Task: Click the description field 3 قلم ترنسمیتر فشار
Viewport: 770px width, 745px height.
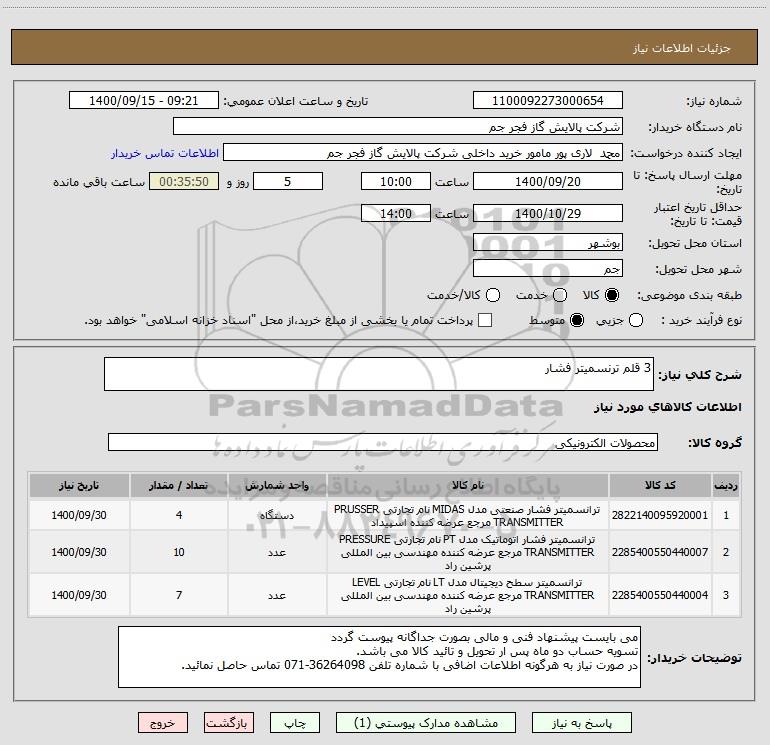Action: pos(379,374)
